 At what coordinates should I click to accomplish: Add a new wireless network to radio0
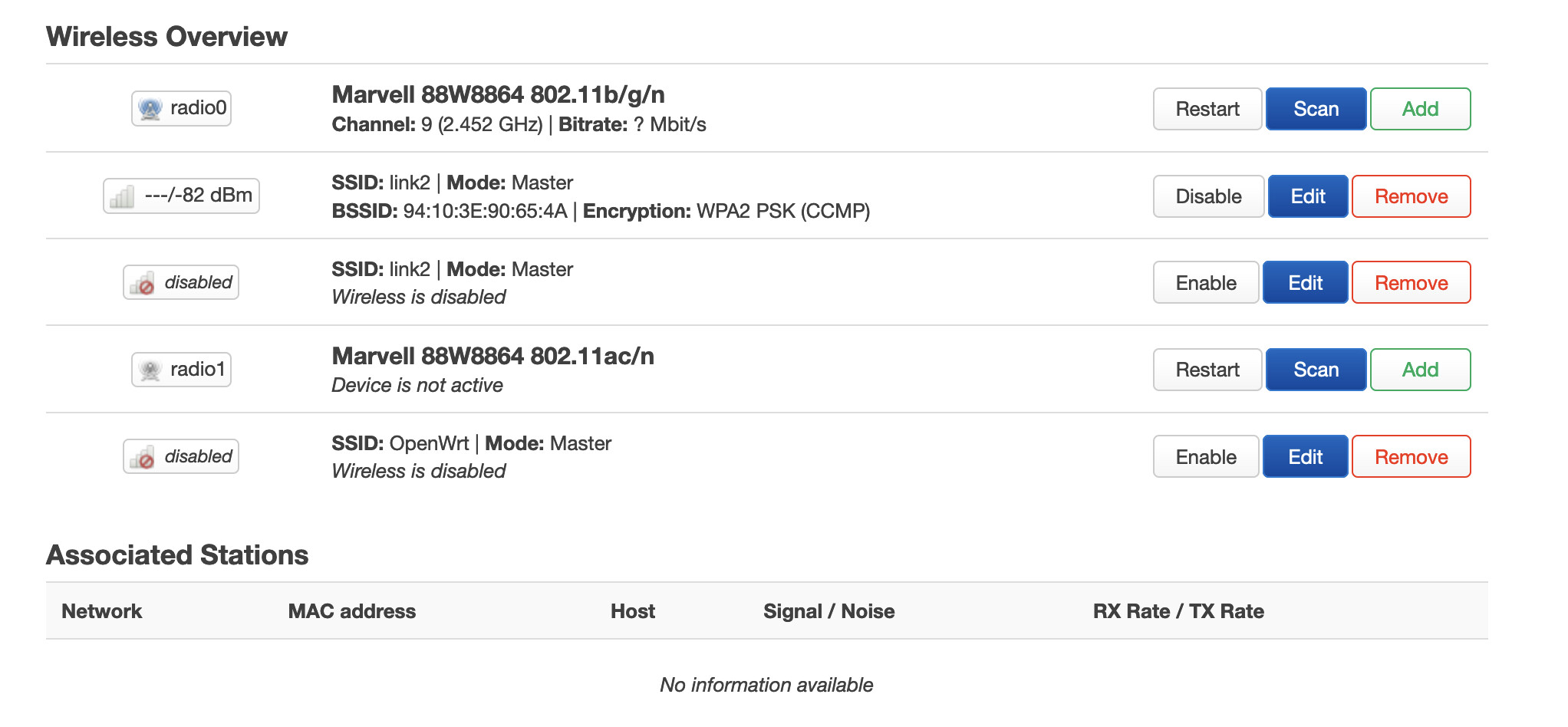click(x=1420, y=109)
